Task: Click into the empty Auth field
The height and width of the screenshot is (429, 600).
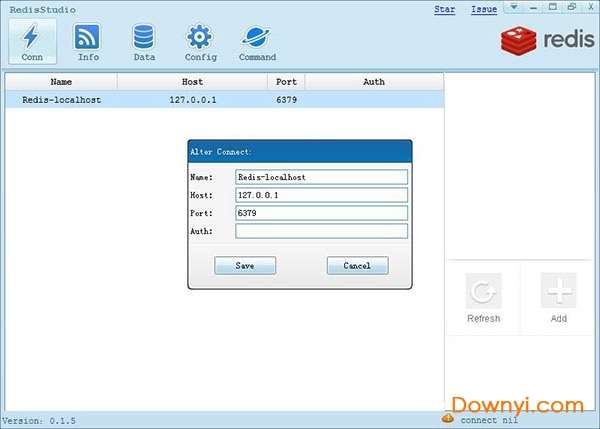Action: (x=321, y=231)
